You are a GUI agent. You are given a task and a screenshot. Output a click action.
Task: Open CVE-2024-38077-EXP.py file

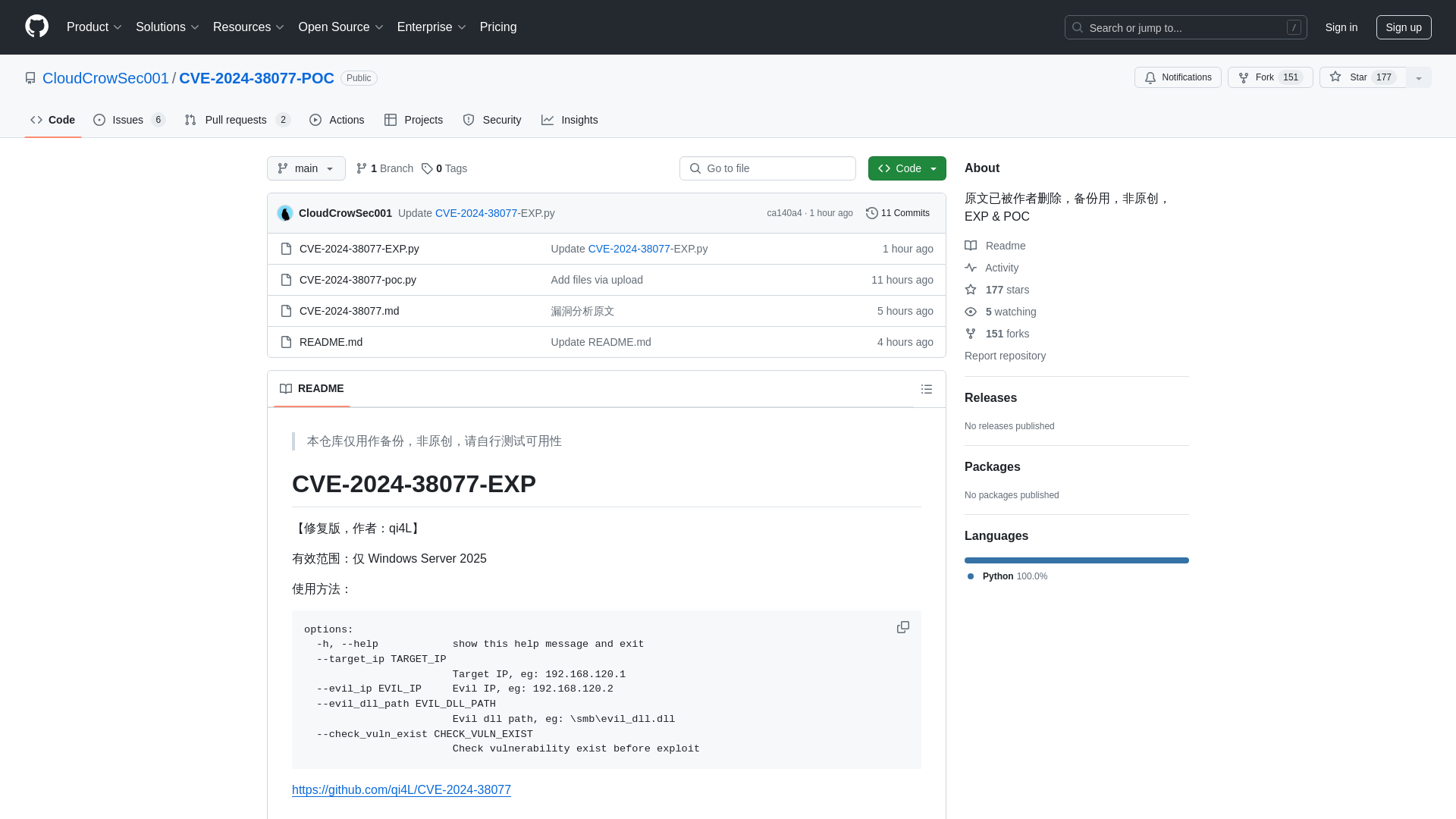point(359,249)
